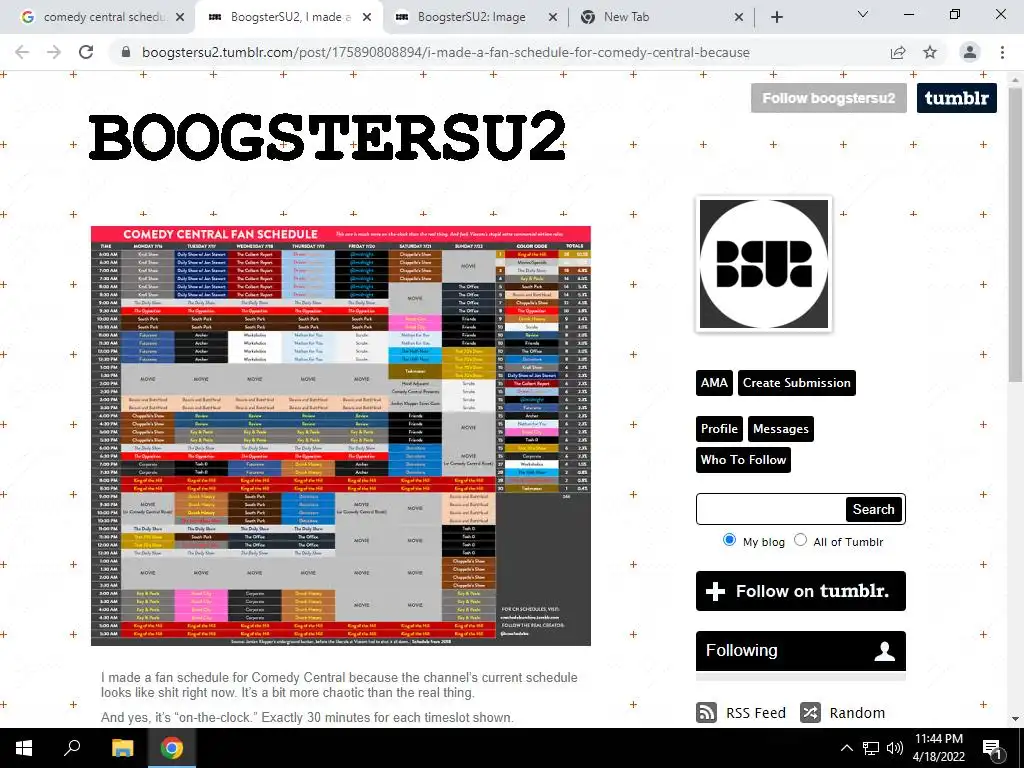The height and width of the screenshot is (768, 1024).
Task: Select the My blog radio option
Action: (729, 540)
